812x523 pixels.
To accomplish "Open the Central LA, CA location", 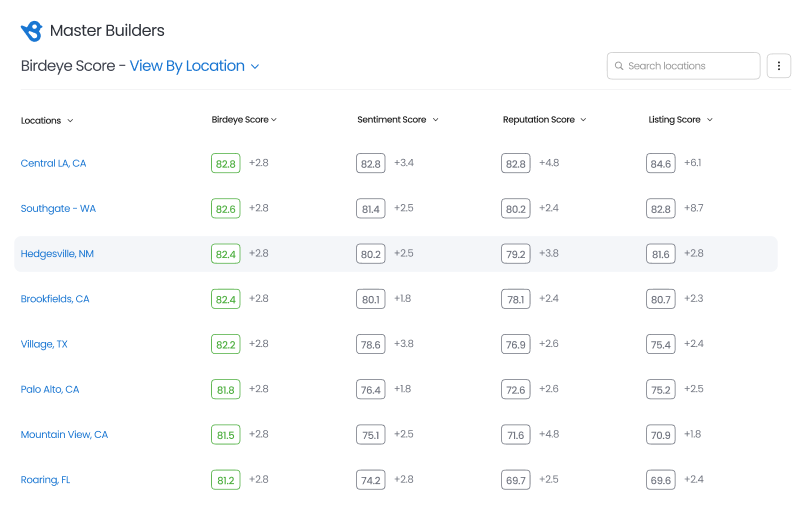I will click(53, 163).
